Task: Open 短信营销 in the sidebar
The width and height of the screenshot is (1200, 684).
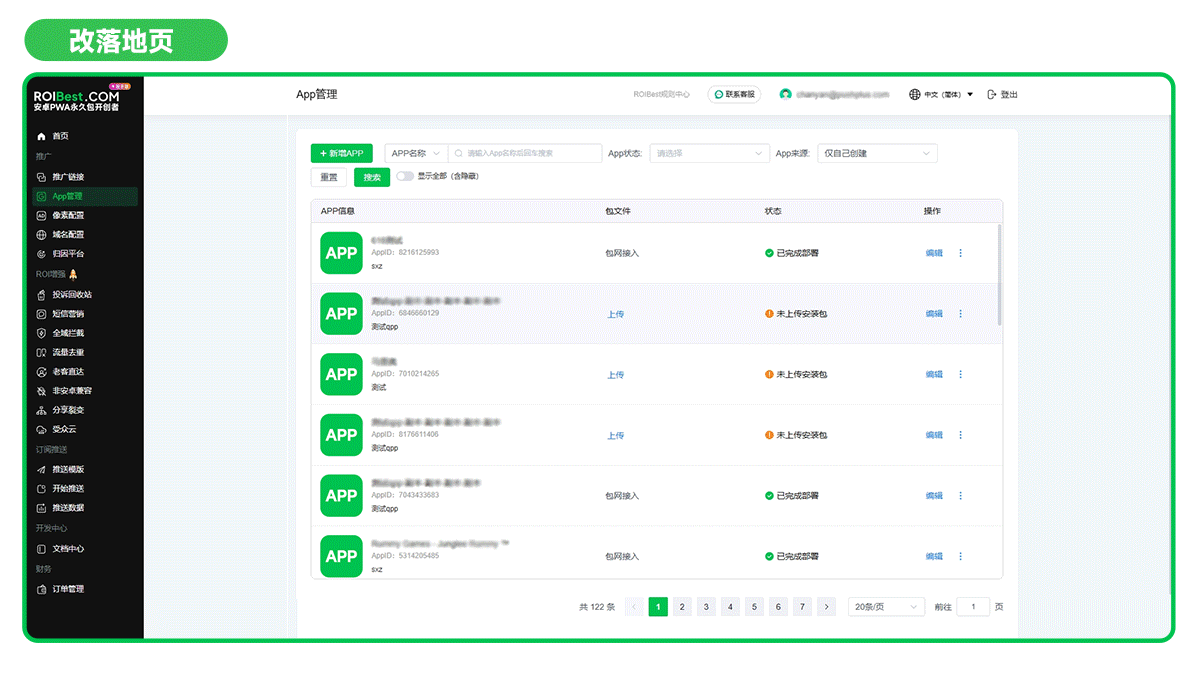Action: [x=68, y=313]
